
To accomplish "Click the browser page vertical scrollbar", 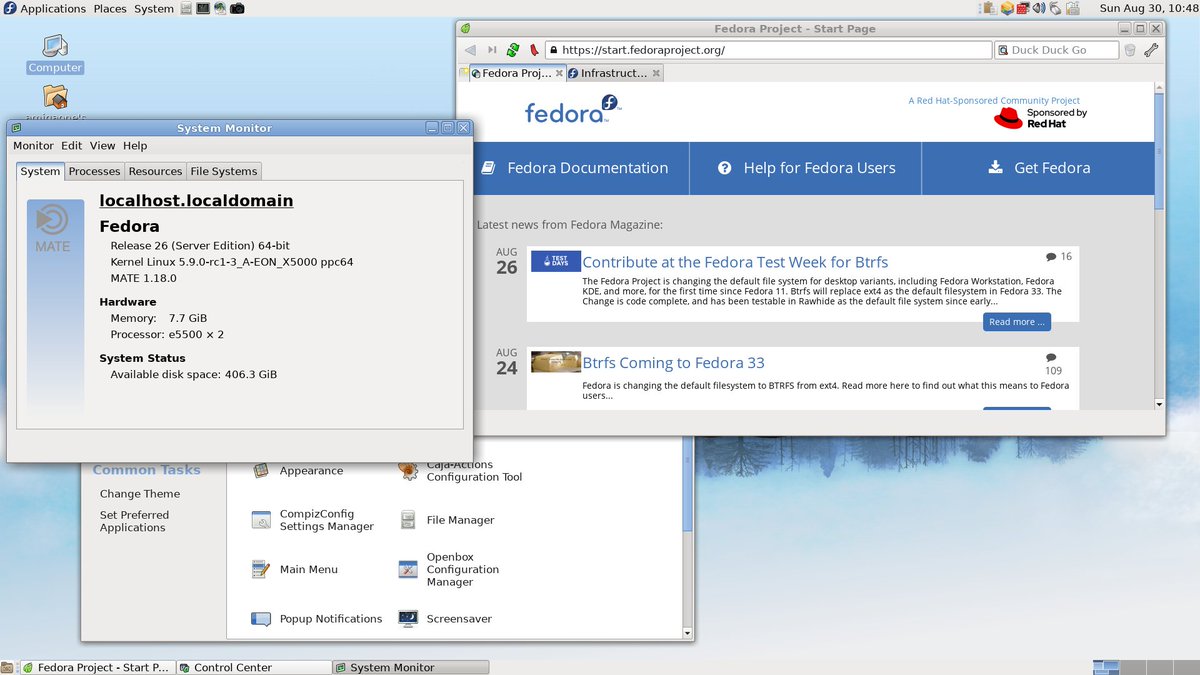I will (x=1159, y=245).
